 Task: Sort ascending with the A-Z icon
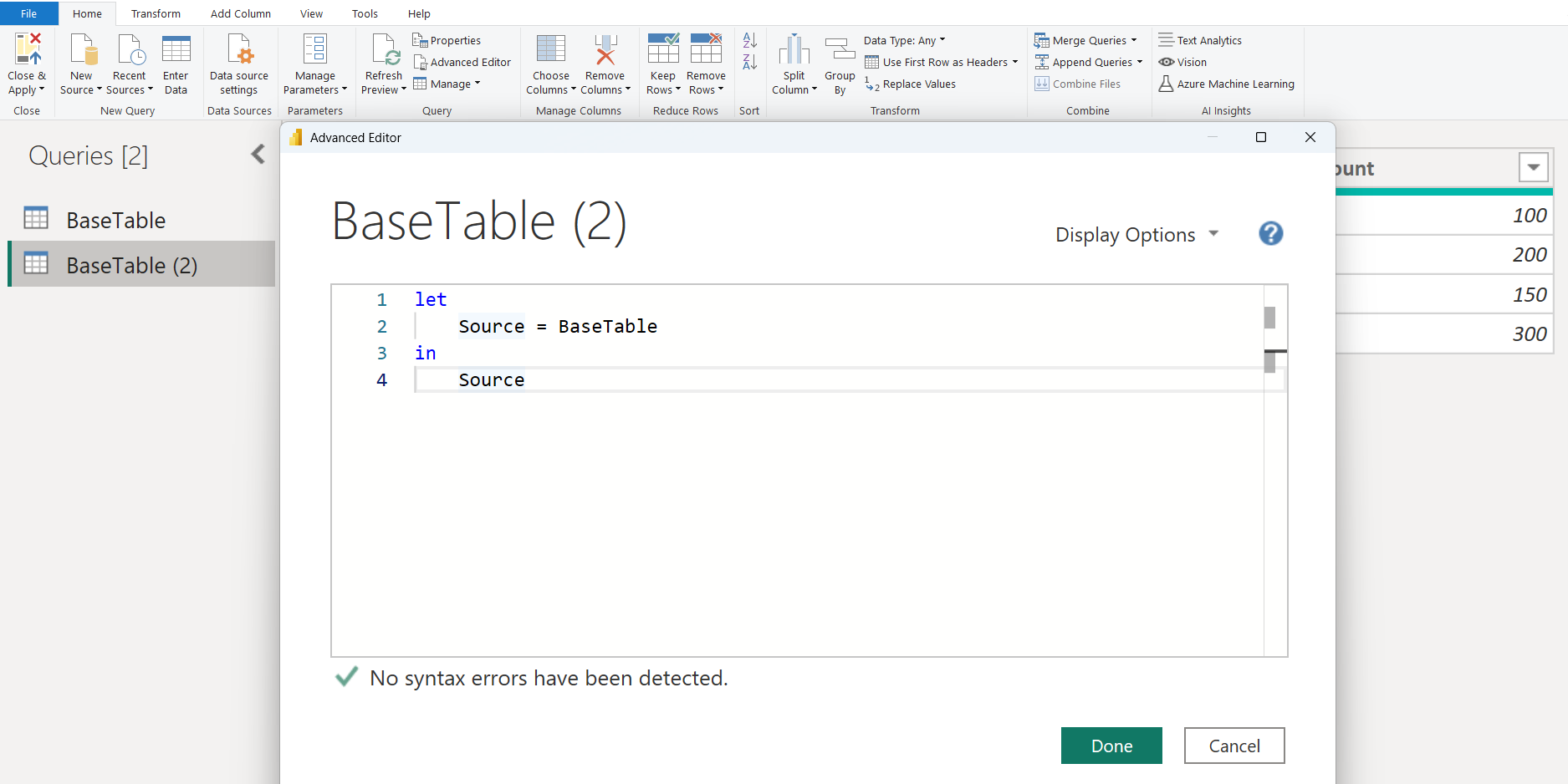point(749,40)
